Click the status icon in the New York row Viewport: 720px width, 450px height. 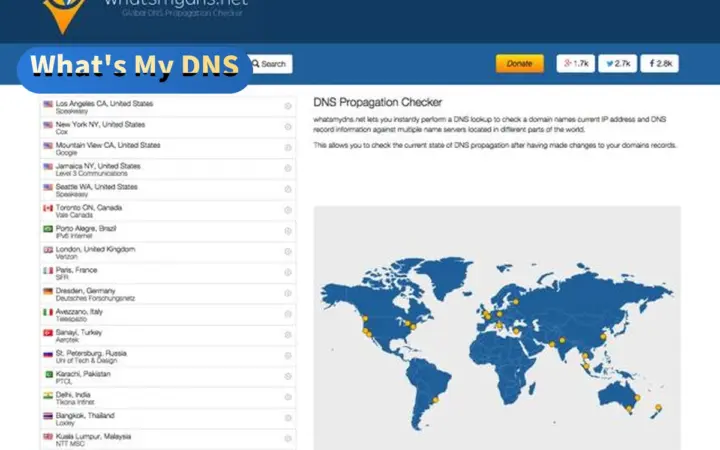[x=288, y=127]
